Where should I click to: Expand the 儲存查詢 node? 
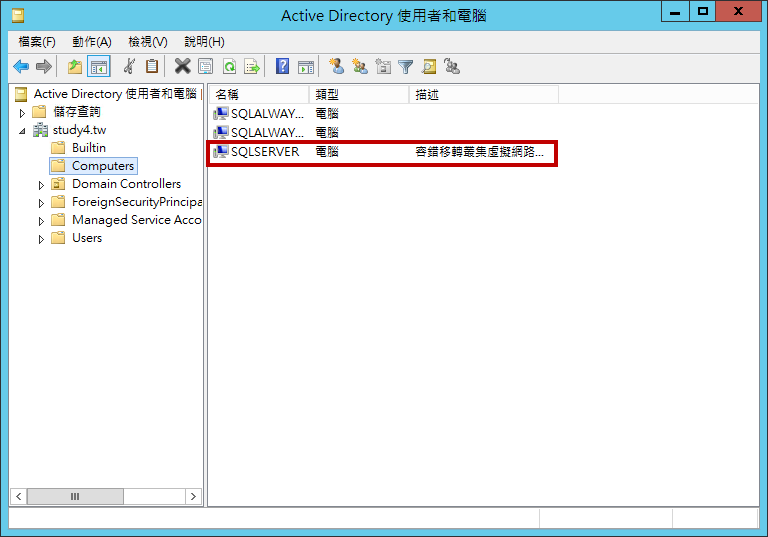point(22,113)
